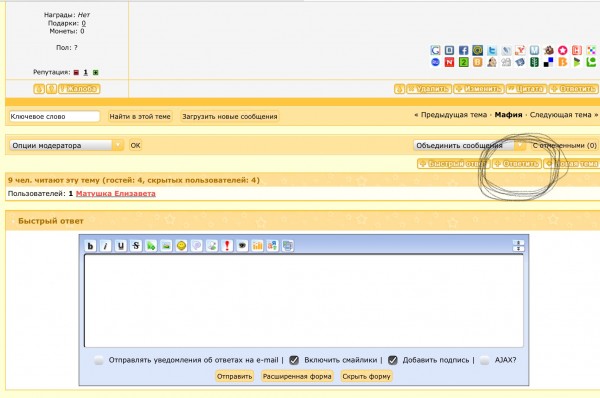Insert an image via the picture icon

(x=166, y=246)
